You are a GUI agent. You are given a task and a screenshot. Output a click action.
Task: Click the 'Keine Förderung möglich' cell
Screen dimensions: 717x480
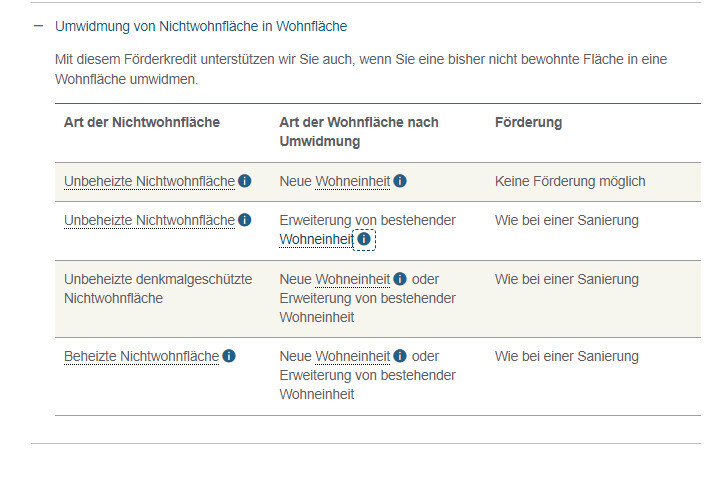[x=570, y=181]
